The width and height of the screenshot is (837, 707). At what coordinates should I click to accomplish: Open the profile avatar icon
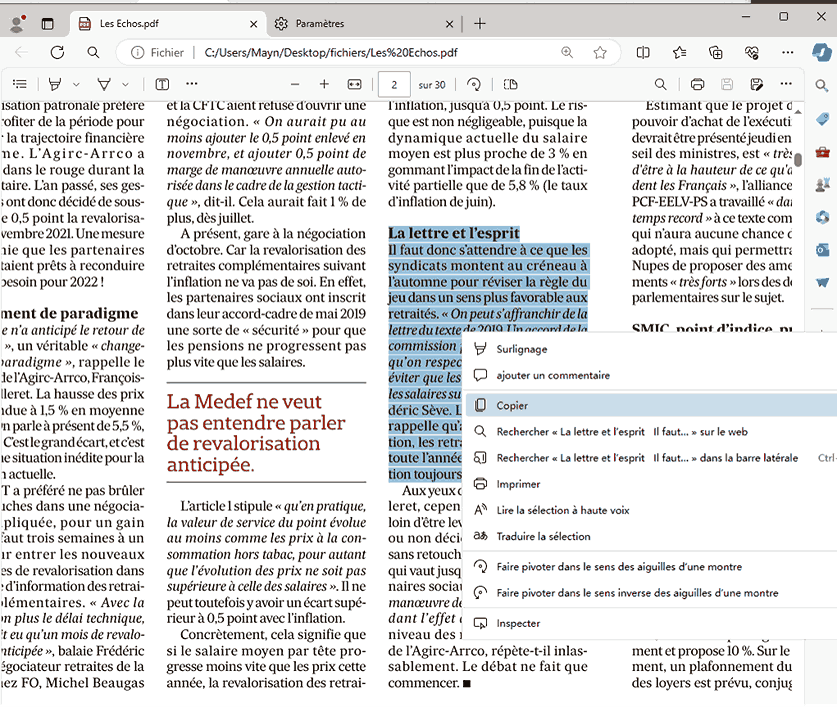click(x=18, y=23)
